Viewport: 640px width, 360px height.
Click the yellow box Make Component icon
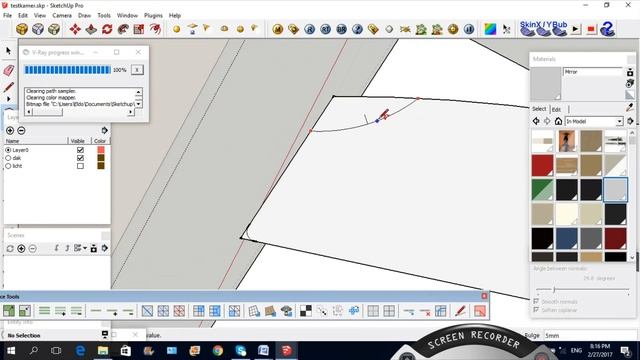(22, 29)
